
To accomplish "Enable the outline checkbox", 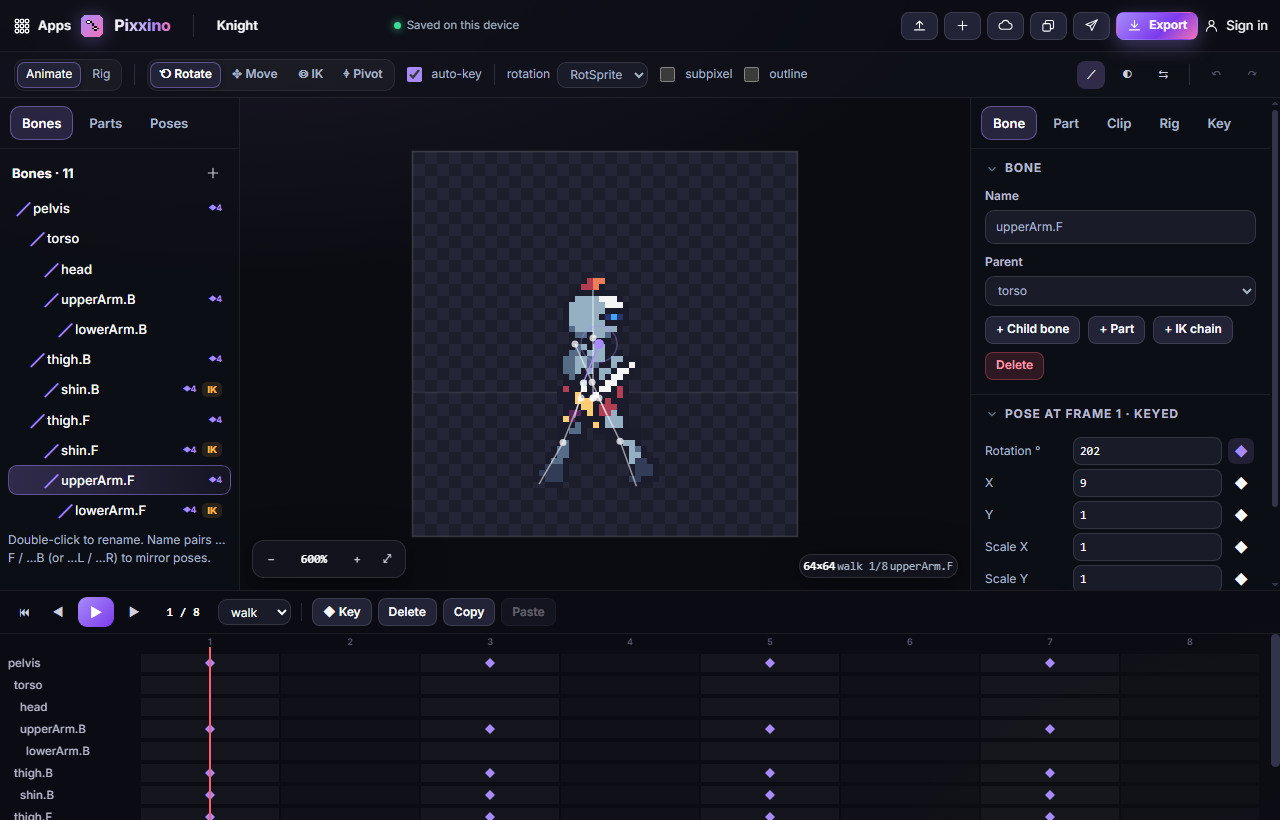I will pyautogui.click(x=752, y=74).
